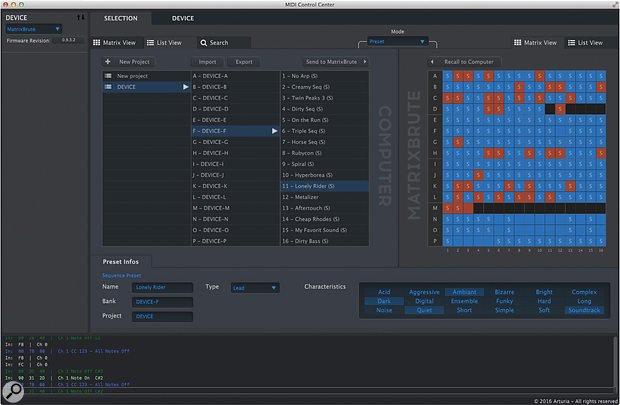Select preset 1 - No Arp

(325, 76)
